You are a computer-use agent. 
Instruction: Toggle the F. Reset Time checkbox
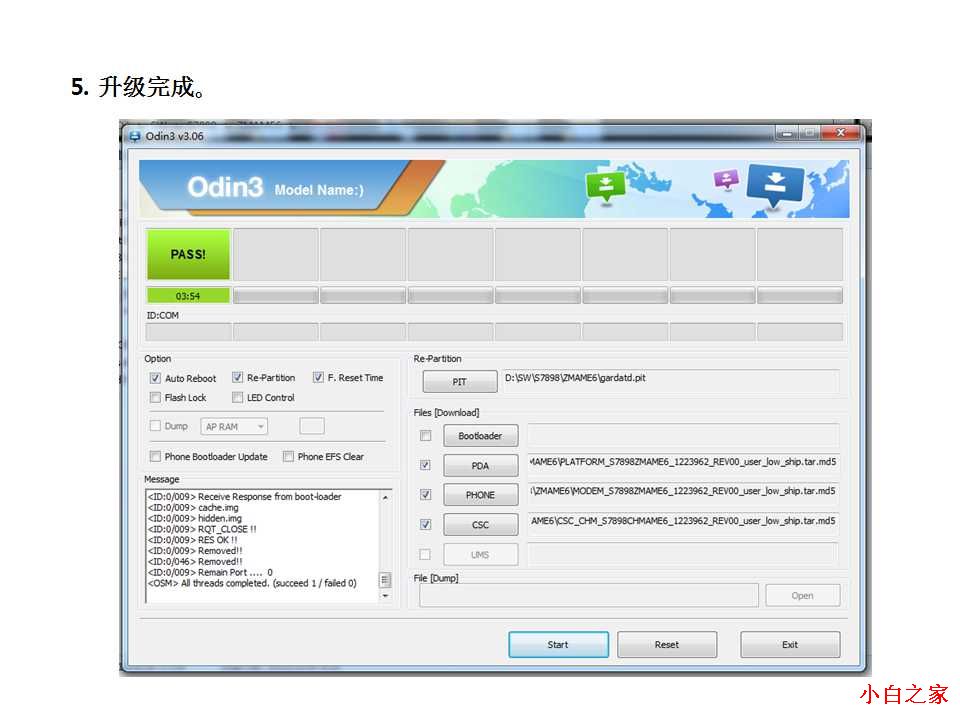click(x=318, y=378)
